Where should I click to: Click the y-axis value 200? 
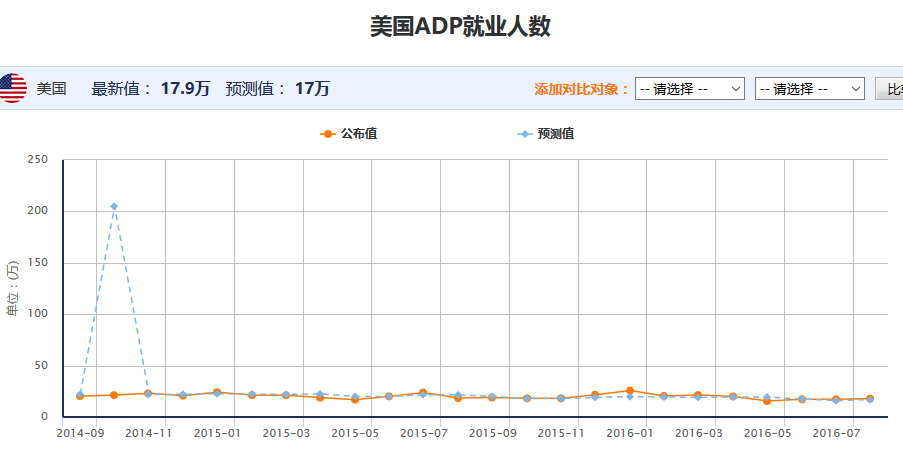tap(37, 211)
